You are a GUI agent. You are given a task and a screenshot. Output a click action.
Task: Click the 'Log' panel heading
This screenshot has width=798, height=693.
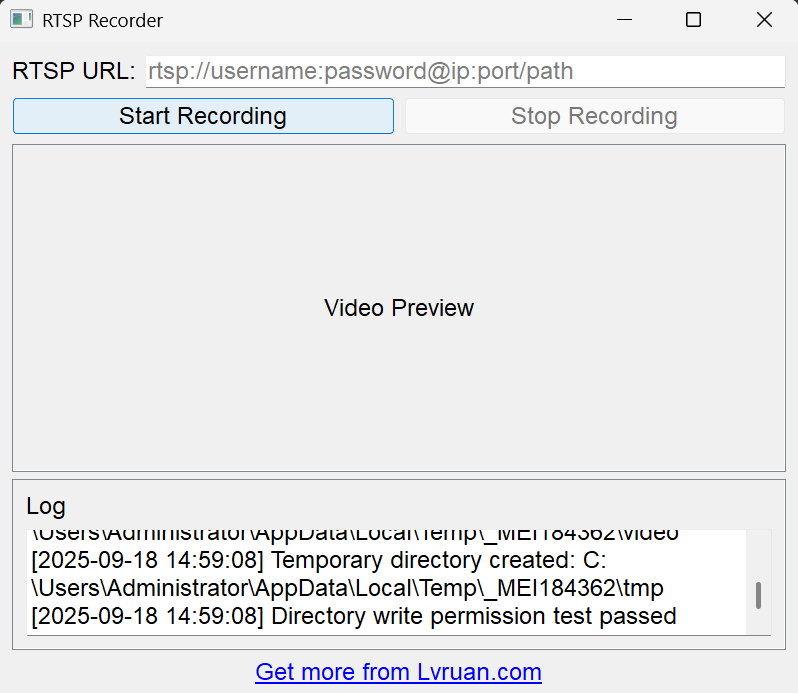coord(45,506)
